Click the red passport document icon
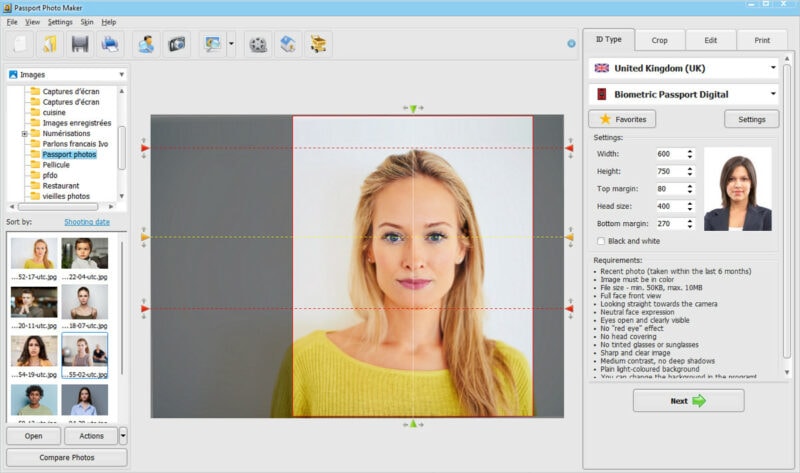Viewport: 800px width, 473px height. point(602,94)
